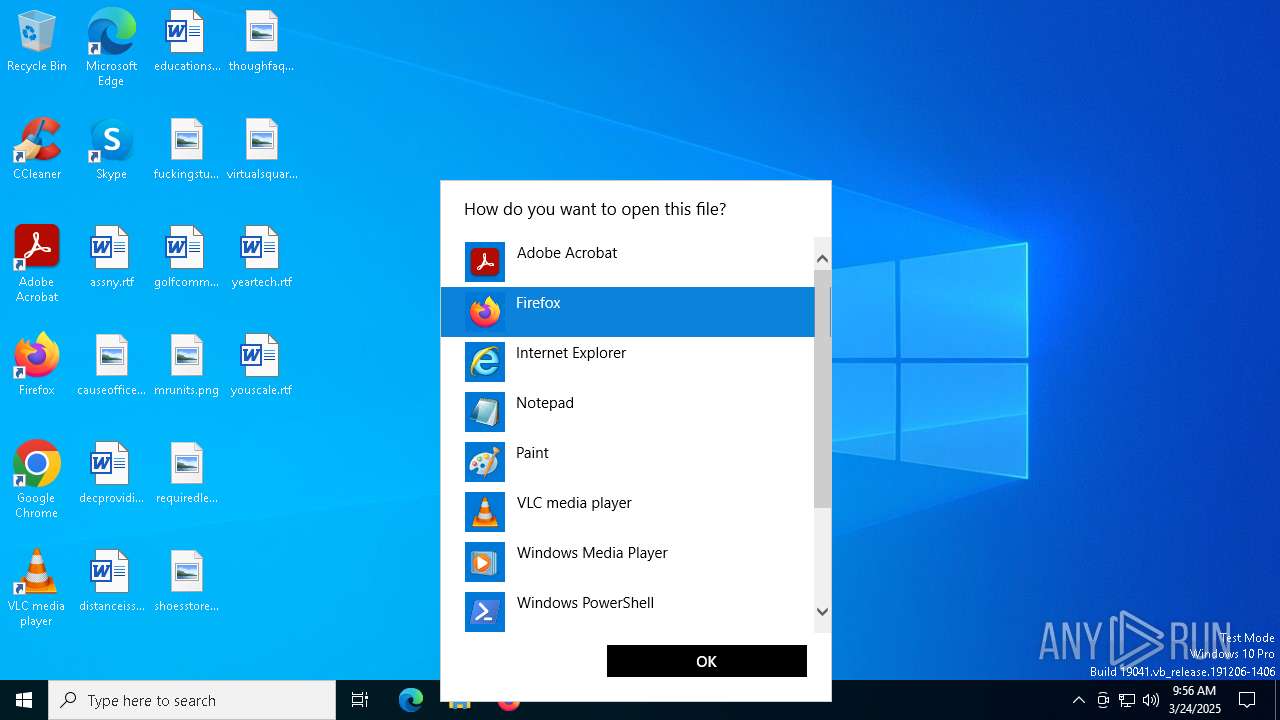Open Microsoft Edge from the taskbar
This screenshot has width=1280, height=720.
tap(411, 700)
